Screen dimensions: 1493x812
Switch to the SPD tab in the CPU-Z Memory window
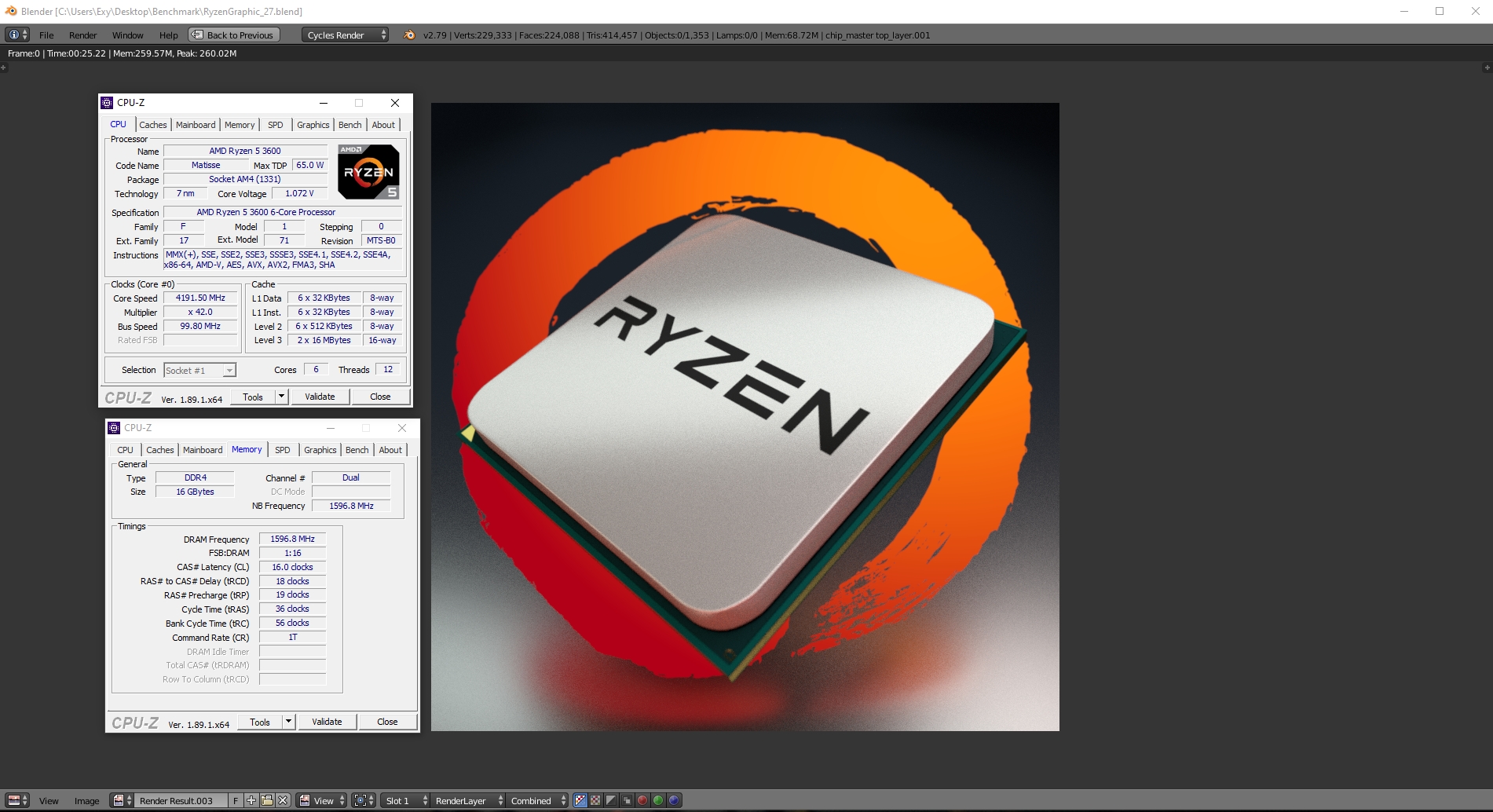click(283, 450)
